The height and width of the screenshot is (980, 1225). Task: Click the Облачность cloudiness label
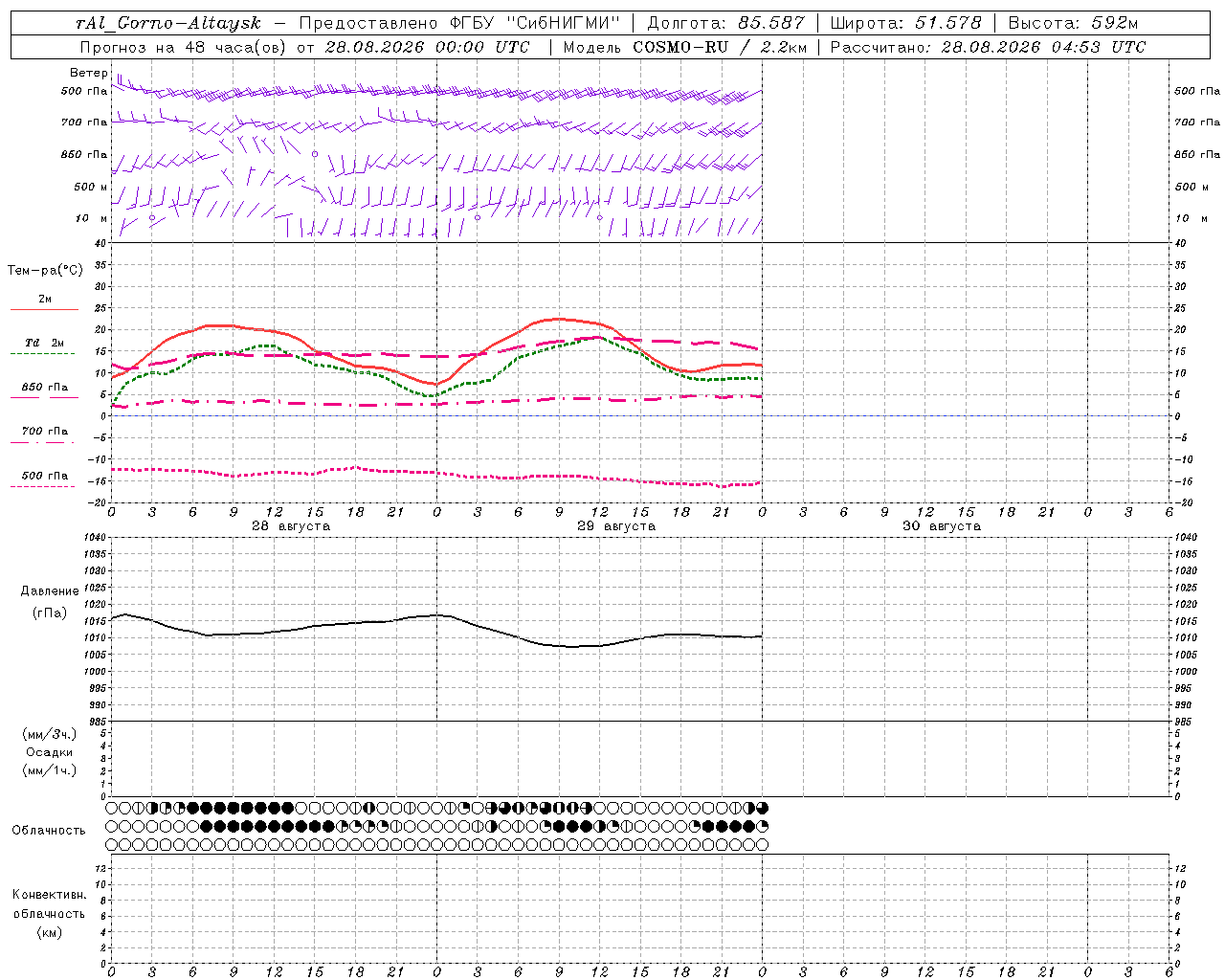coord(49,830)
